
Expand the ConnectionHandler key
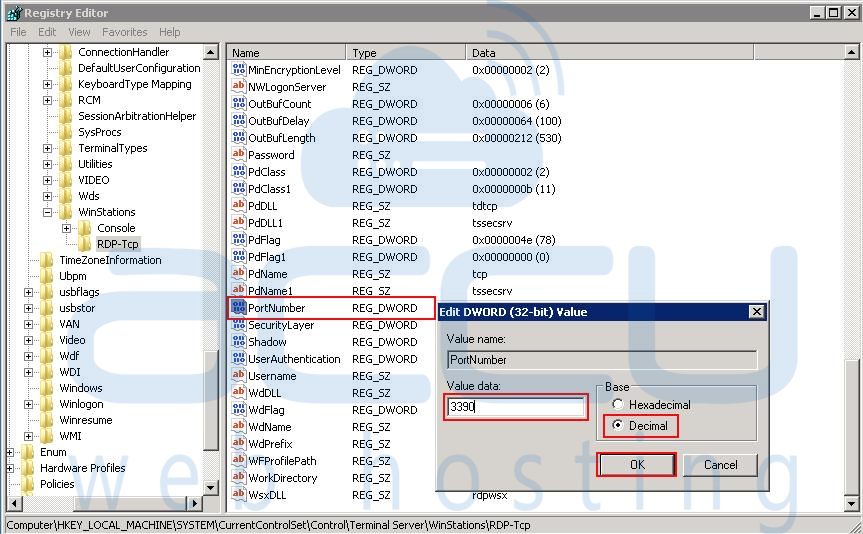pyautogui.click(x=47, y=52)
